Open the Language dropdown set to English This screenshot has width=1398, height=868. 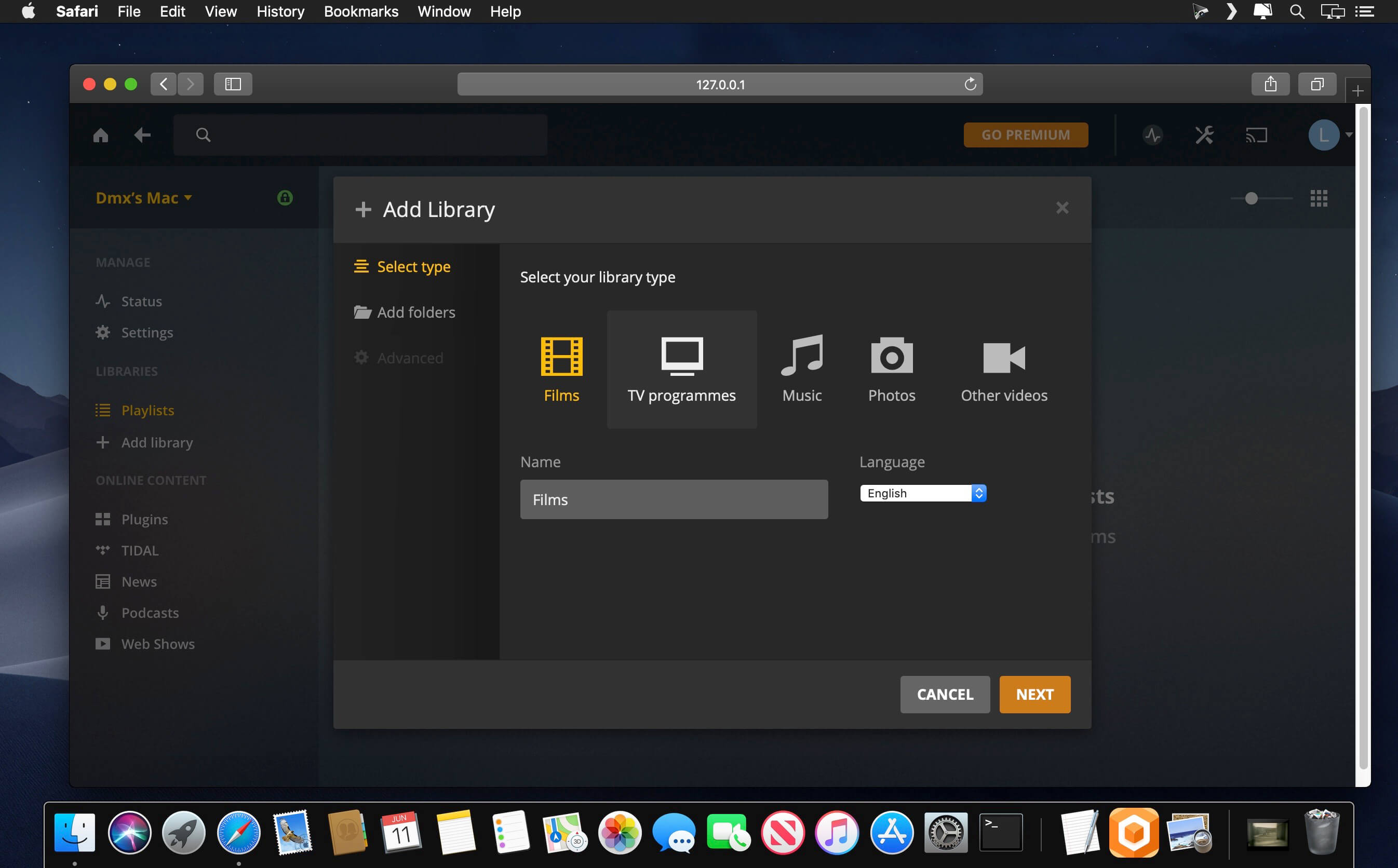[x=923, y=493]
